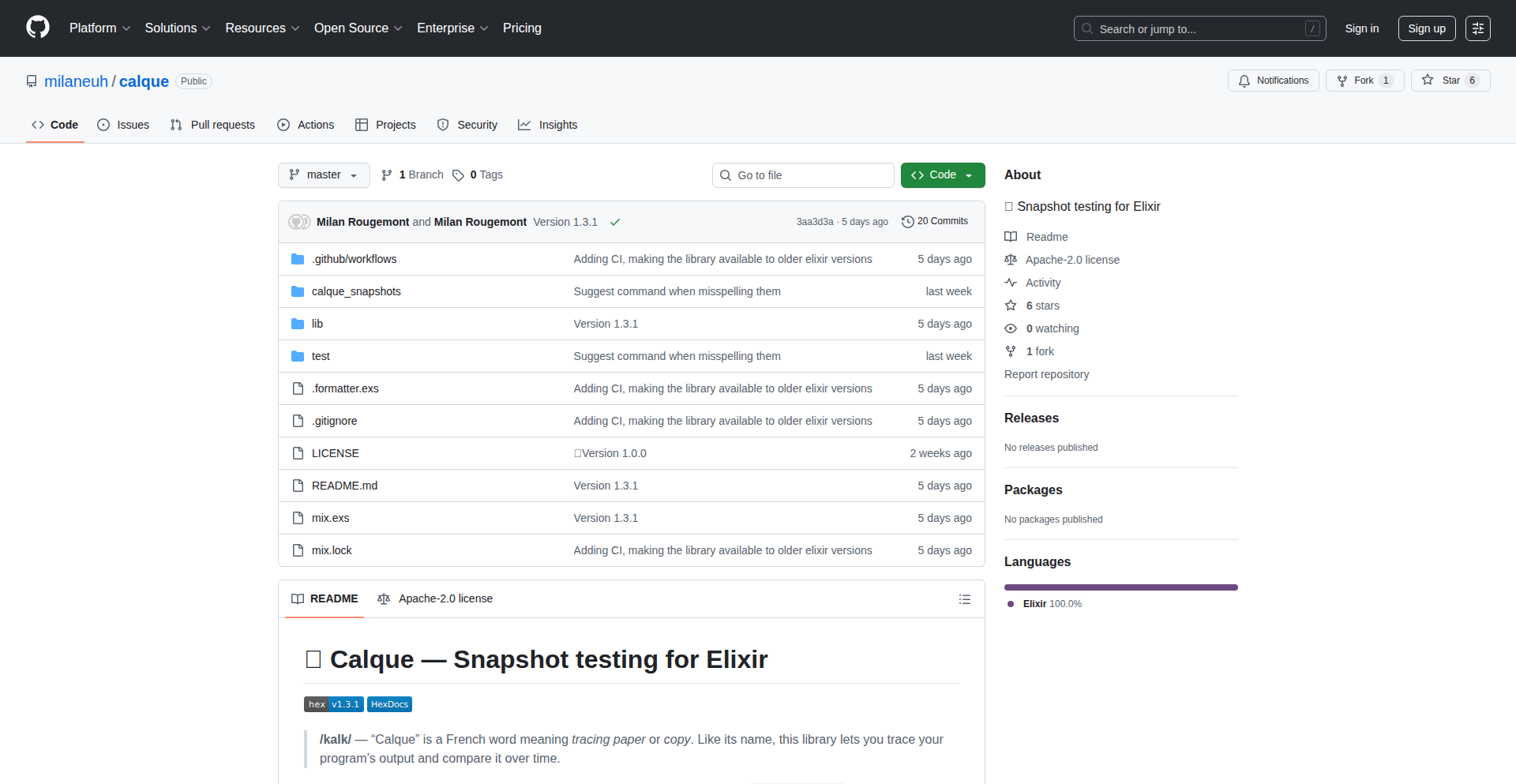
Task: Click the tags icon beside 0 Tags
Action: [x=458, y=175]
